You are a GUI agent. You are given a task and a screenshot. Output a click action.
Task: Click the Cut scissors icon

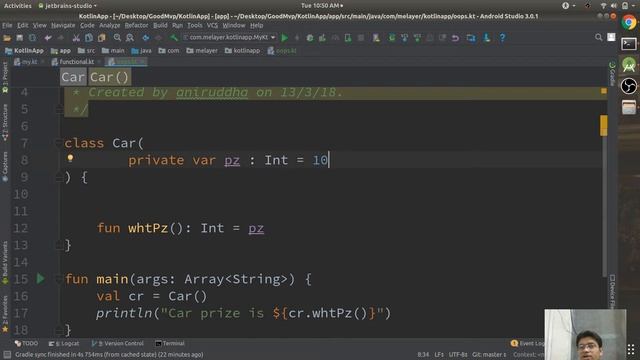pyautogui.click(x=76, y=38)
